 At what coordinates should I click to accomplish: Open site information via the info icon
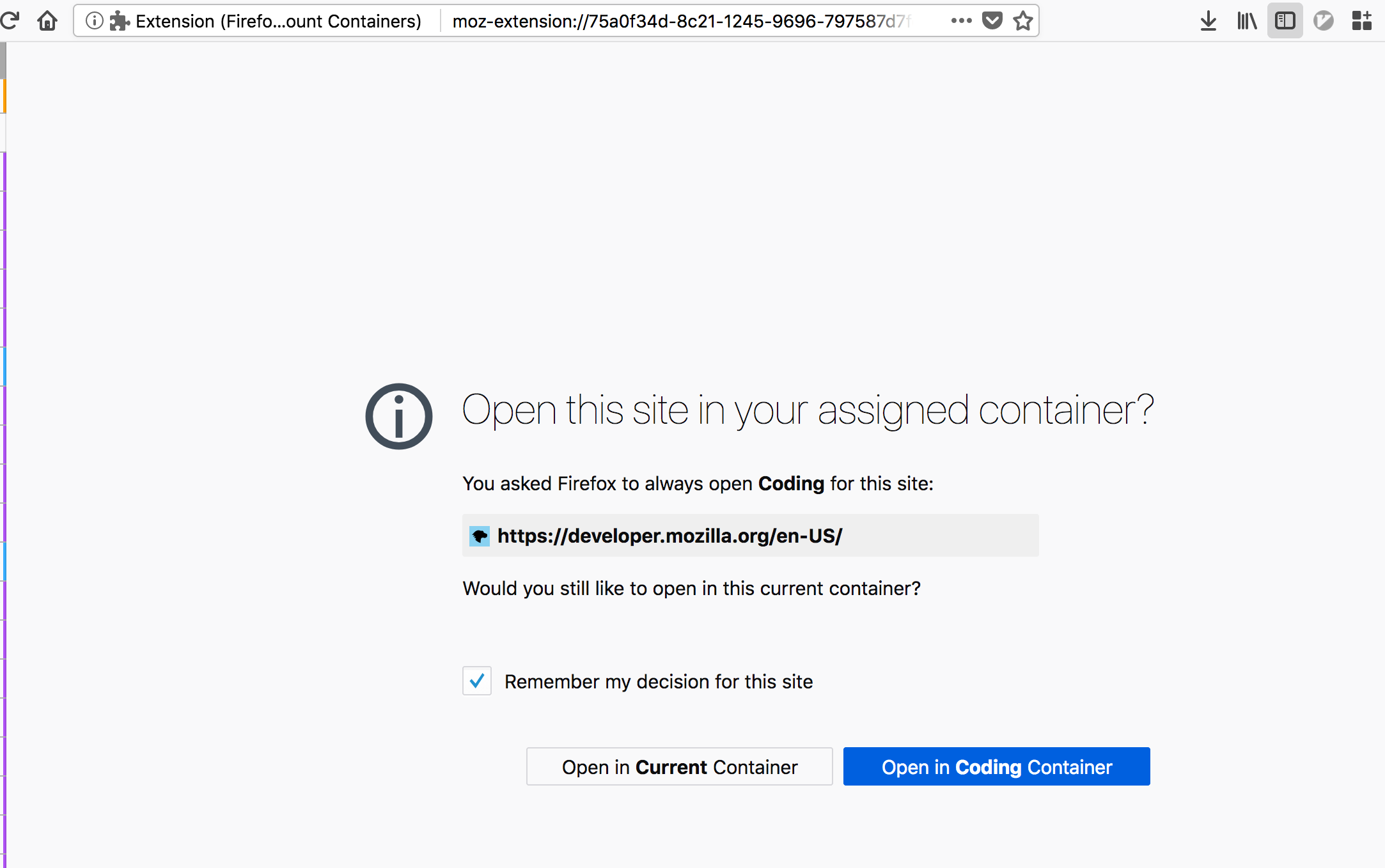pyautogui.click(x=95, y=20)
